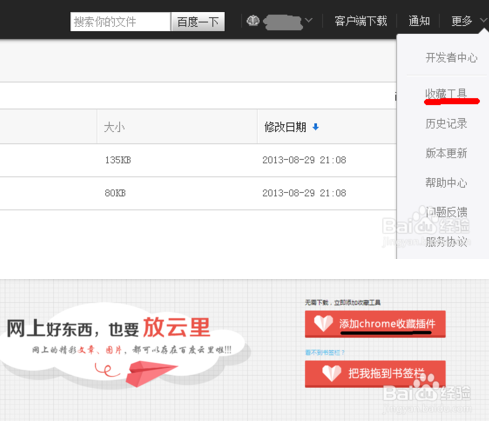Click the 搜索你的文件 search field

(120, 22)
